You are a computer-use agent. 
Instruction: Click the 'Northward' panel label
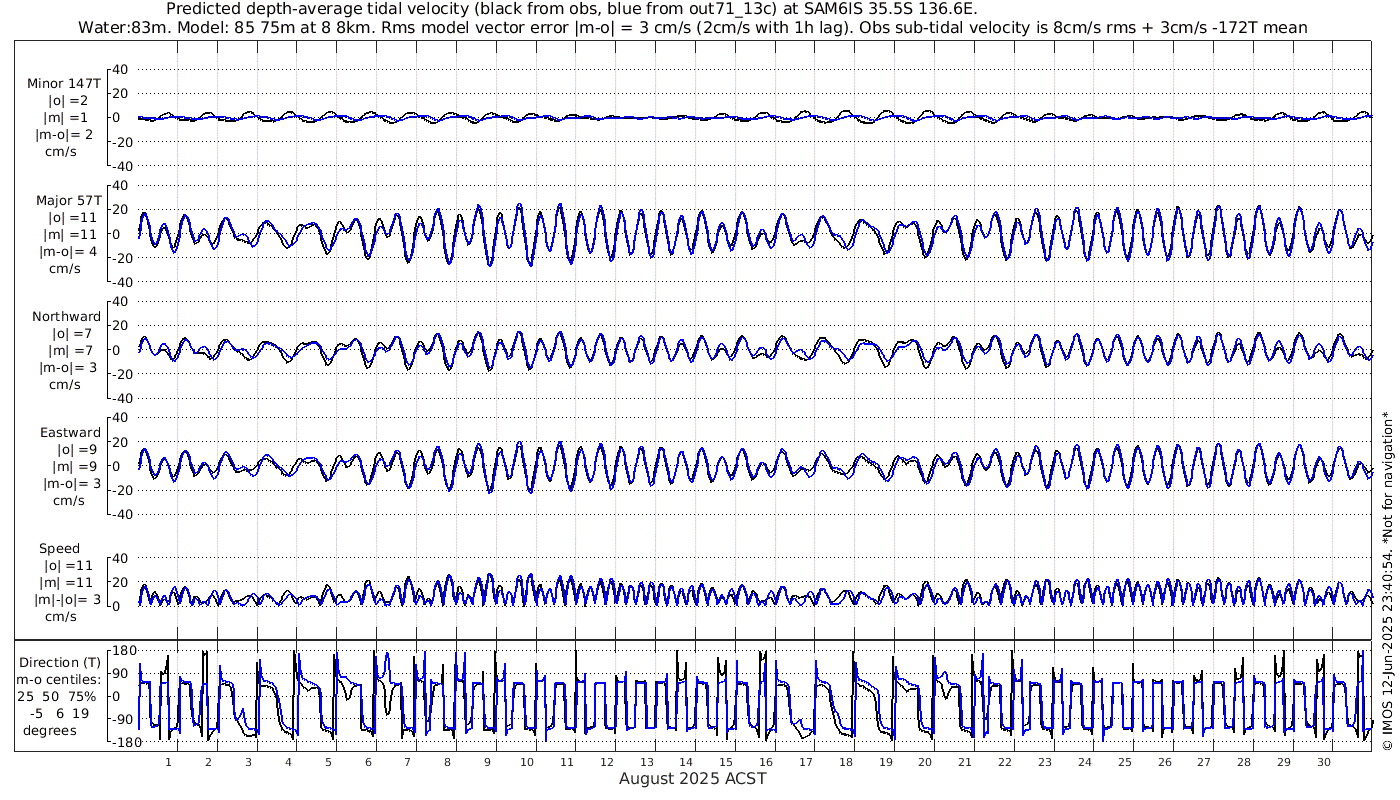pyautogui.click(x=66, y=316)
